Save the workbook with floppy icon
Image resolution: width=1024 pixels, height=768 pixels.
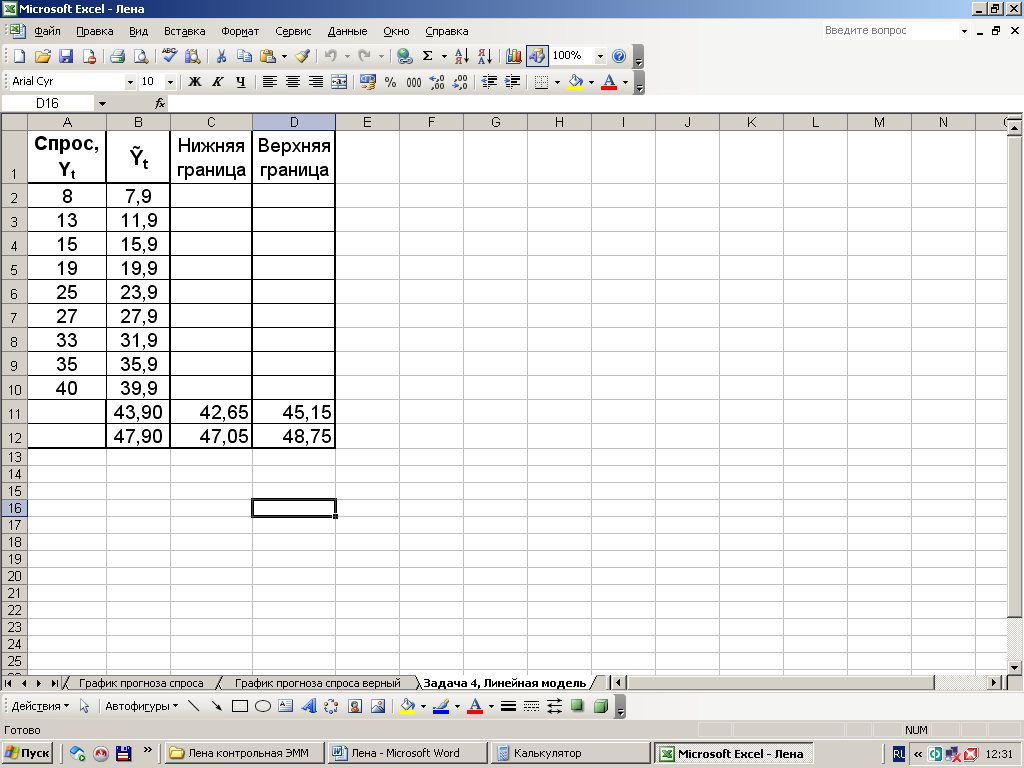tap(66, 56)
